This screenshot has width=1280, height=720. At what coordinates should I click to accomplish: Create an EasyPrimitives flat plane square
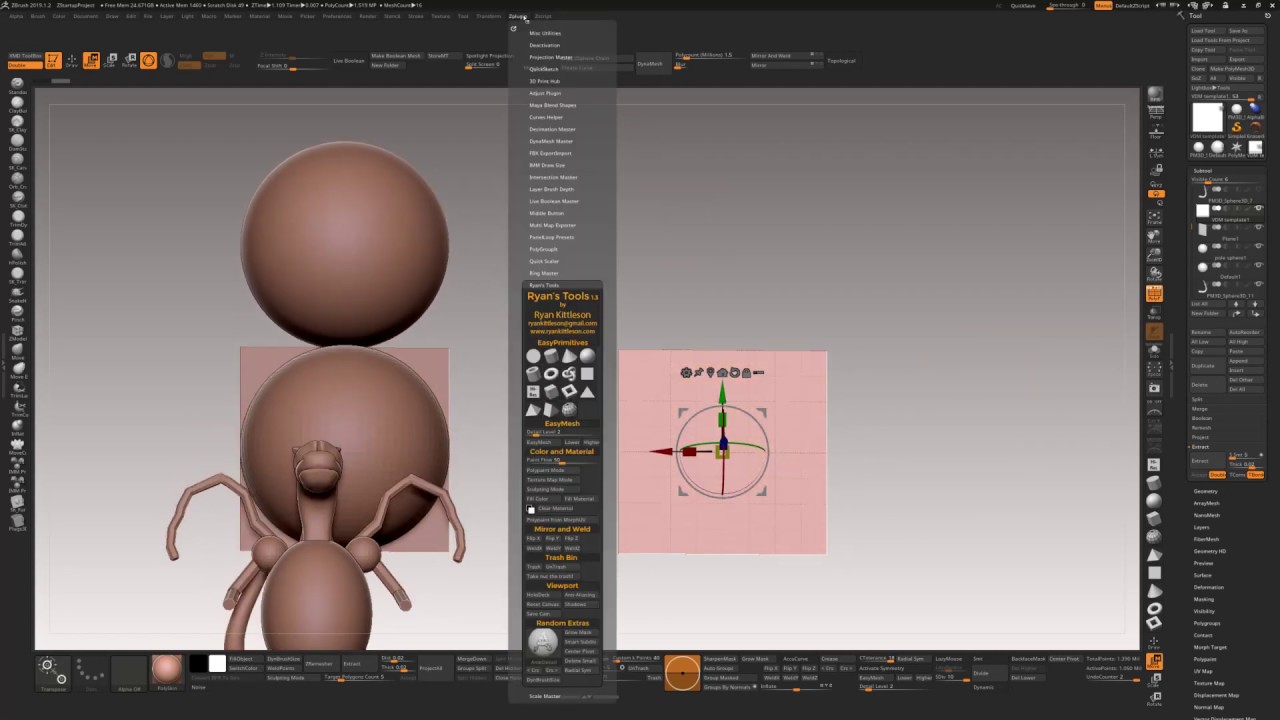587,373
